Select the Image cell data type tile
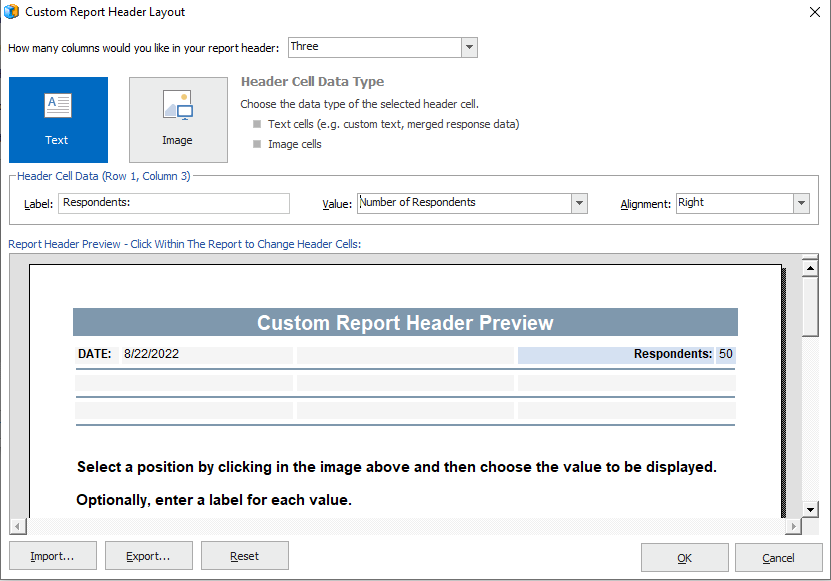831x581 pixels. tap(179, 120)
